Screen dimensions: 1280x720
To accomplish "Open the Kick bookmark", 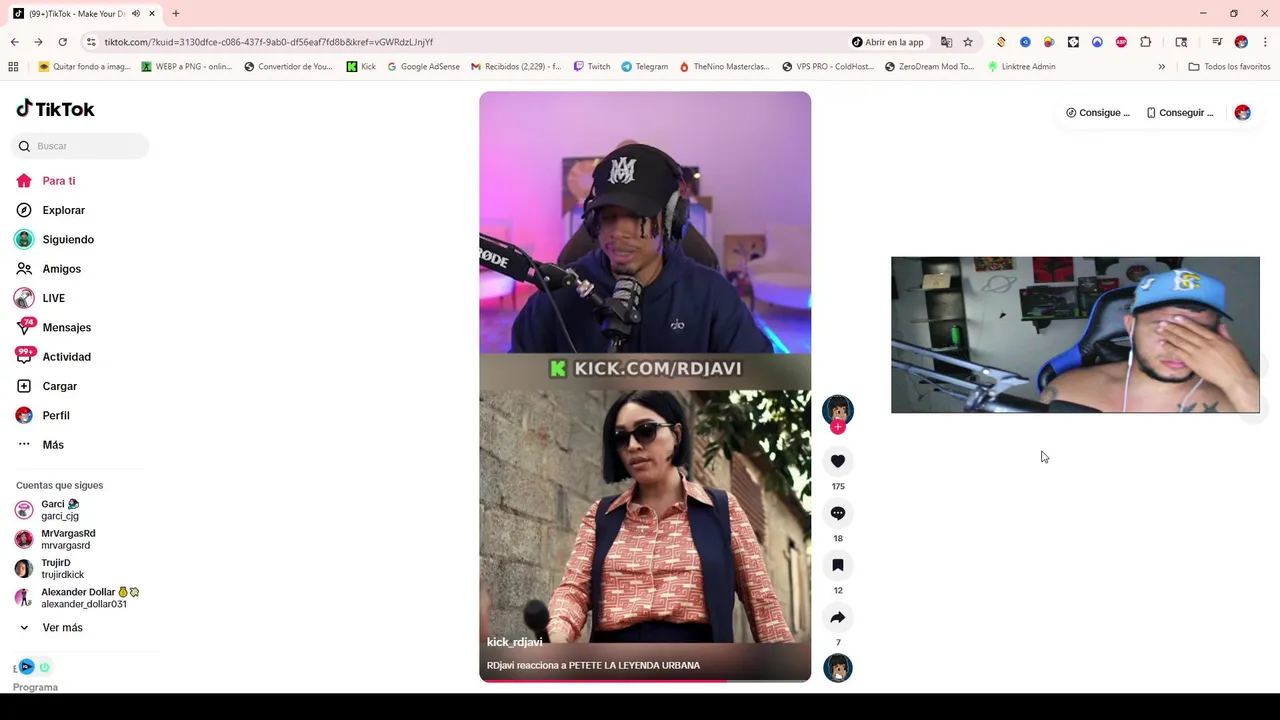I will [361, 67].
